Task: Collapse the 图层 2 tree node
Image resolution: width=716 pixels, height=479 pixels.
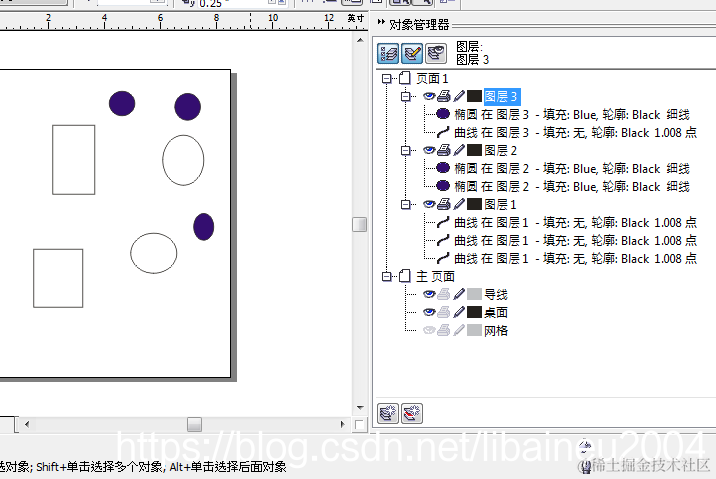Action: tap(405, 150)
